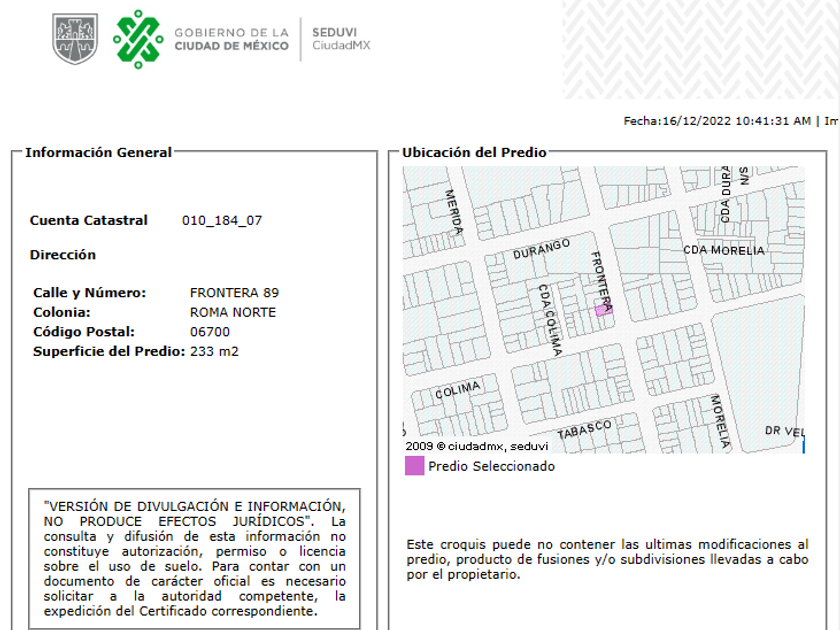Click the MERIDA street label on map
Viewport: 840px width, 630px height.
pyautogui.click(x=454, y=212)
